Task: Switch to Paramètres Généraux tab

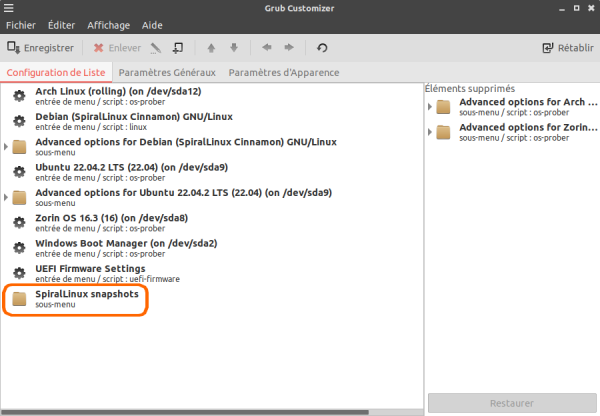Action: (x=167, y=72)
